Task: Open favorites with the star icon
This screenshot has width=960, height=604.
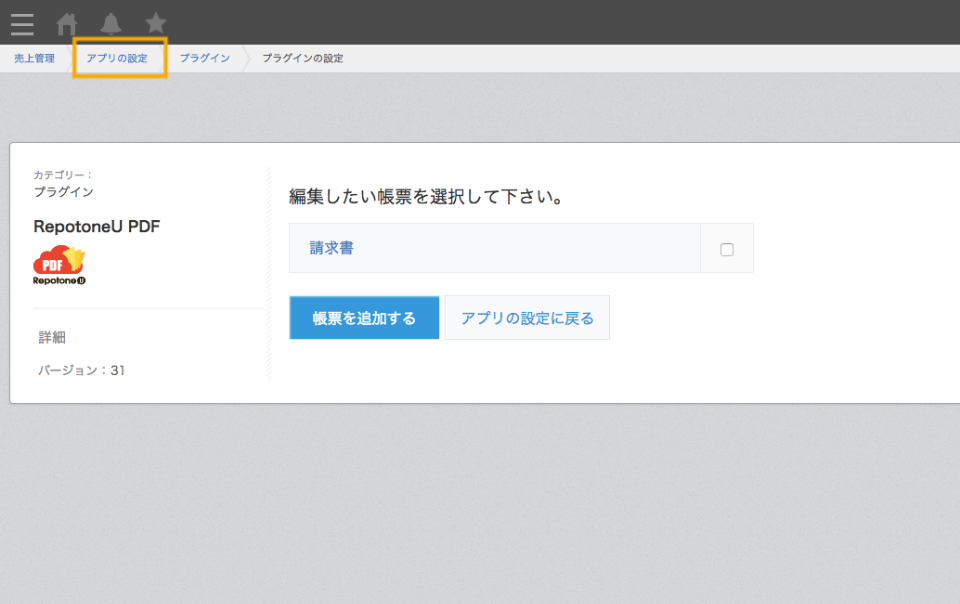Action: pos(156,23)
